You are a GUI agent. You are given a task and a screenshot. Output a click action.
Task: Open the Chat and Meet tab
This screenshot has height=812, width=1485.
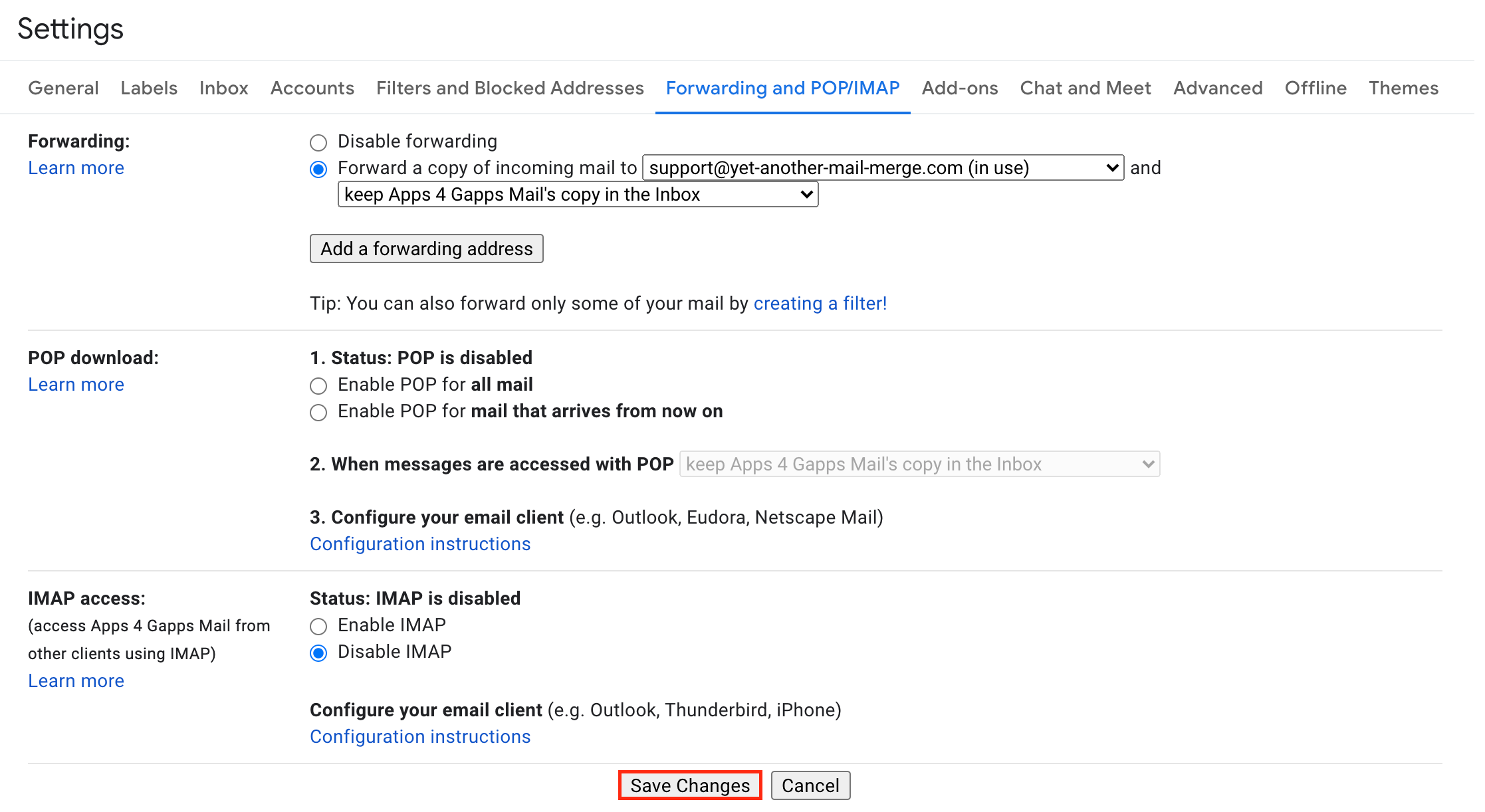click(x=1085, y=88)
